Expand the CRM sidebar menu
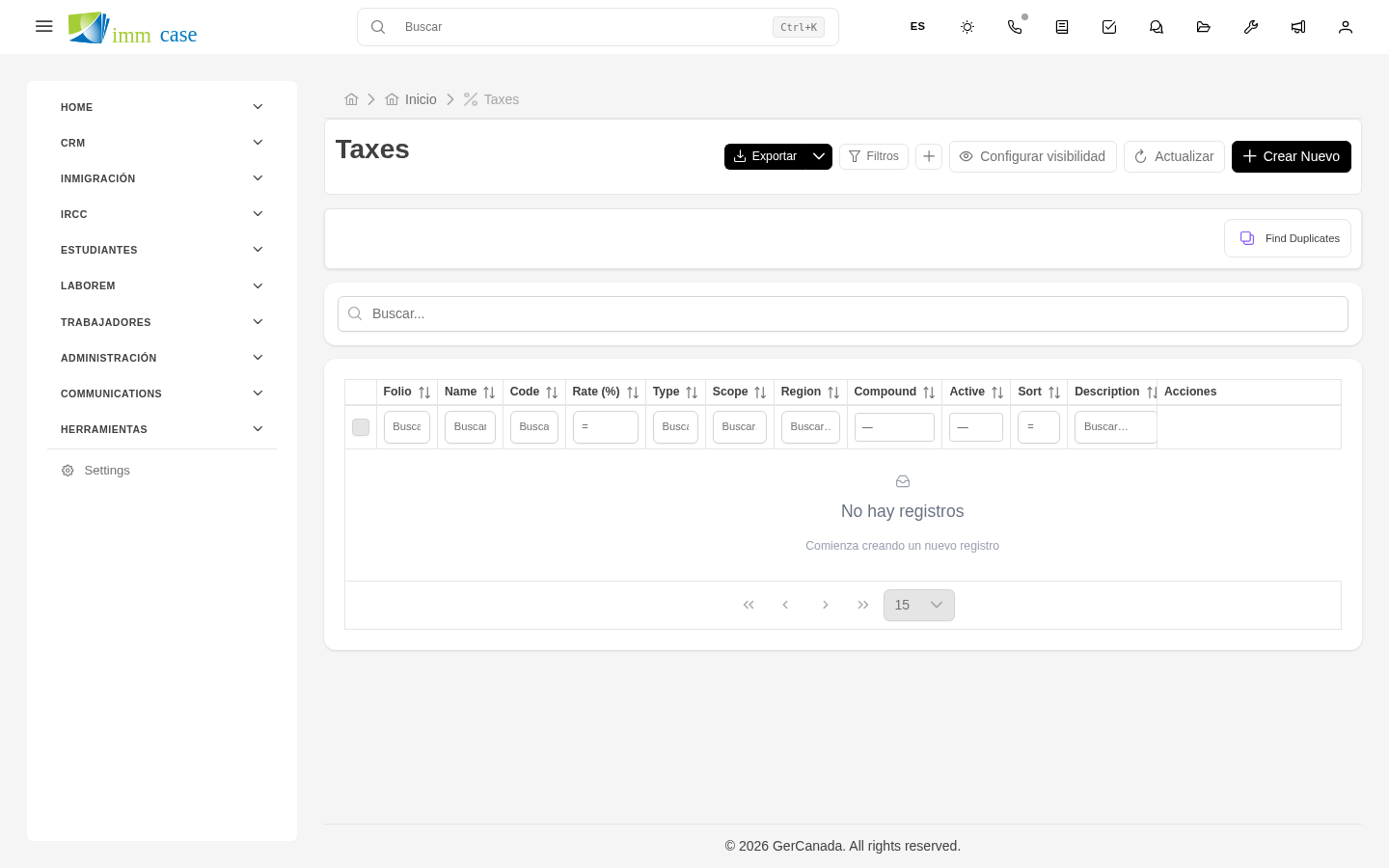This screenshot has height=868, width=1389. 162,143
